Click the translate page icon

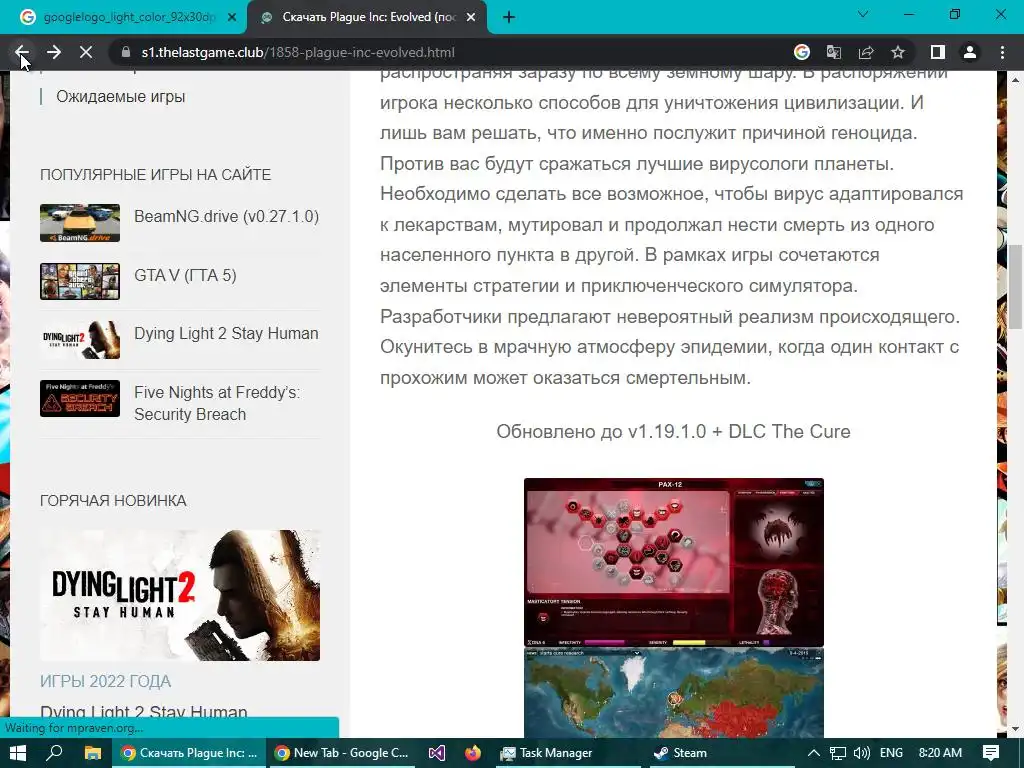(834, 52)
